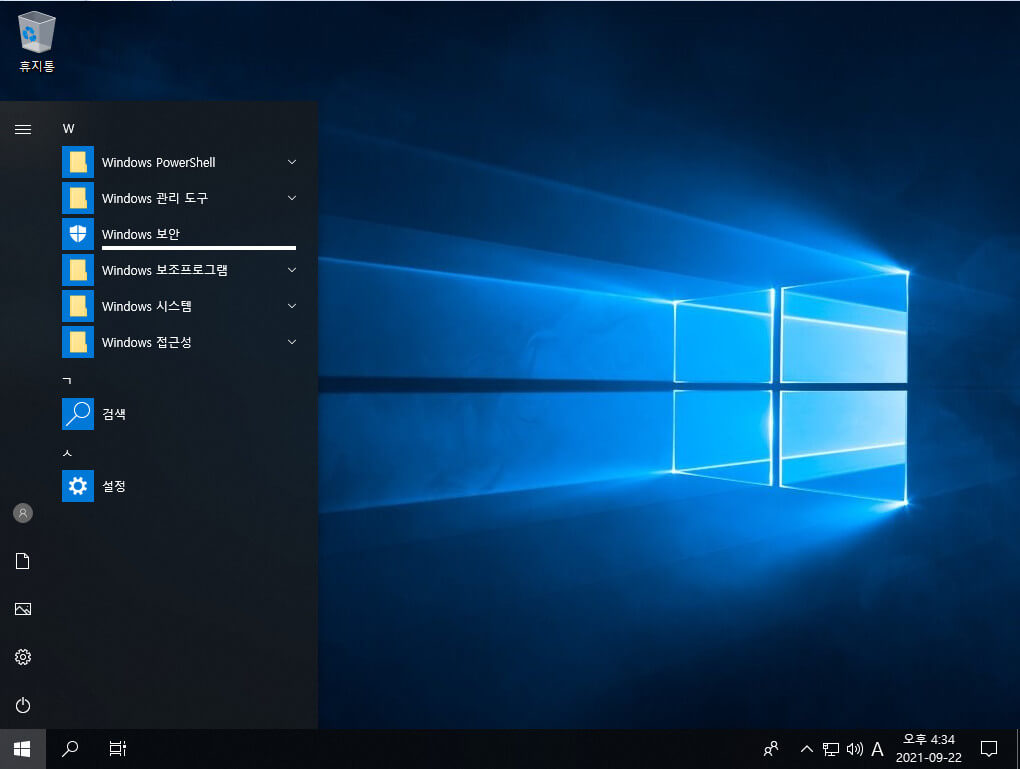
Task: Open the clock showing 오후 4:34
Action: pos(928,749)
